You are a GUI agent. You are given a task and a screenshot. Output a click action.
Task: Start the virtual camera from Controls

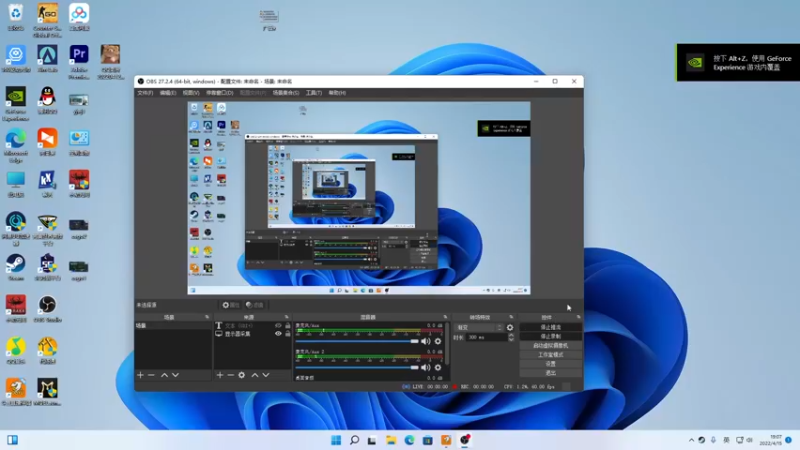coord(551,345)
